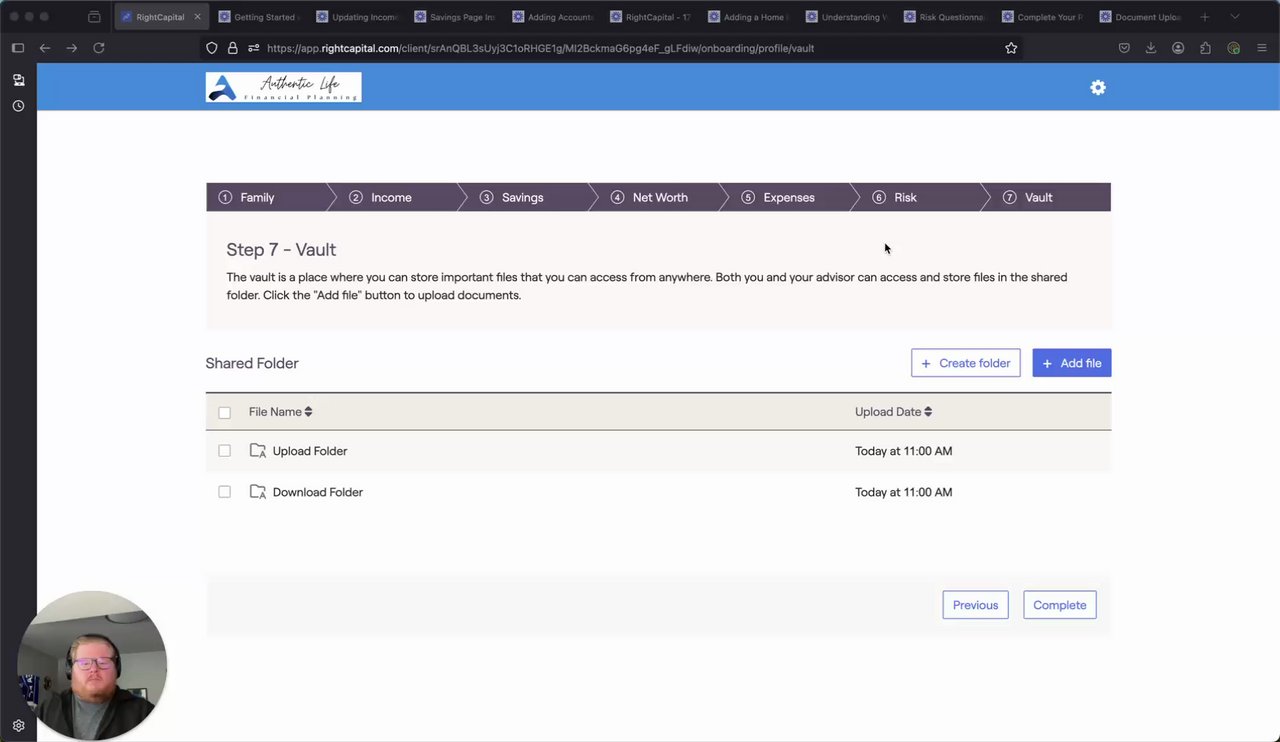The width and height of the screenshot is (1280, 742).
Task: Click the browser address bar URL
Action: tap(540, 48)
